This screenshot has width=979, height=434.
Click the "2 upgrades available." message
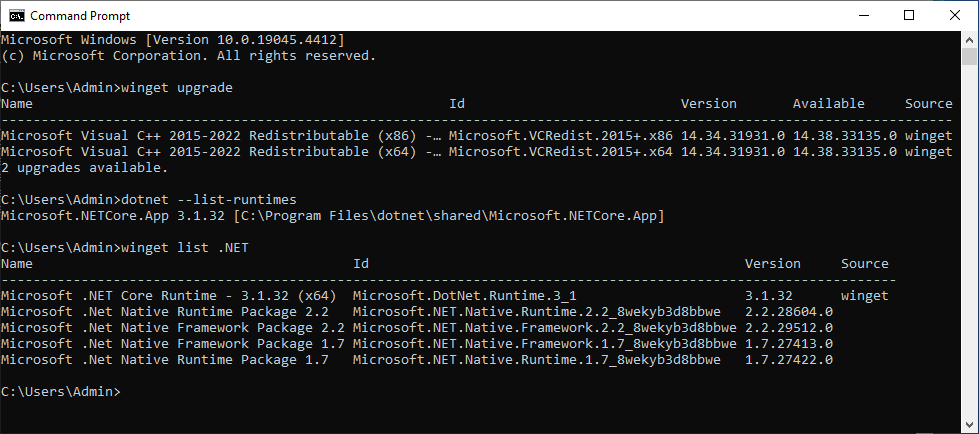tap(84, 168)
